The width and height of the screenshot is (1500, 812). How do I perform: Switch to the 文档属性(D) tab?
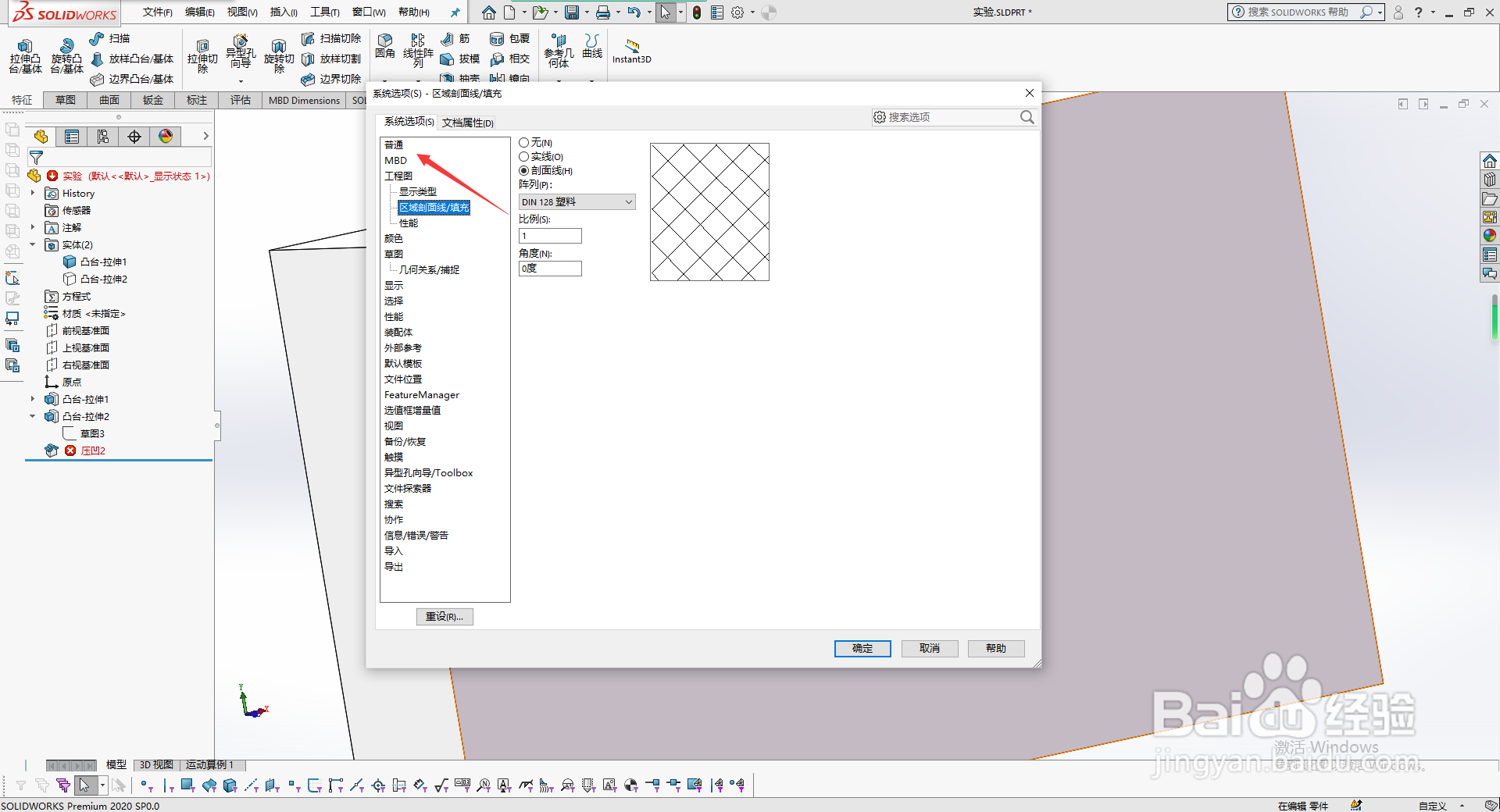coord(466,122)
